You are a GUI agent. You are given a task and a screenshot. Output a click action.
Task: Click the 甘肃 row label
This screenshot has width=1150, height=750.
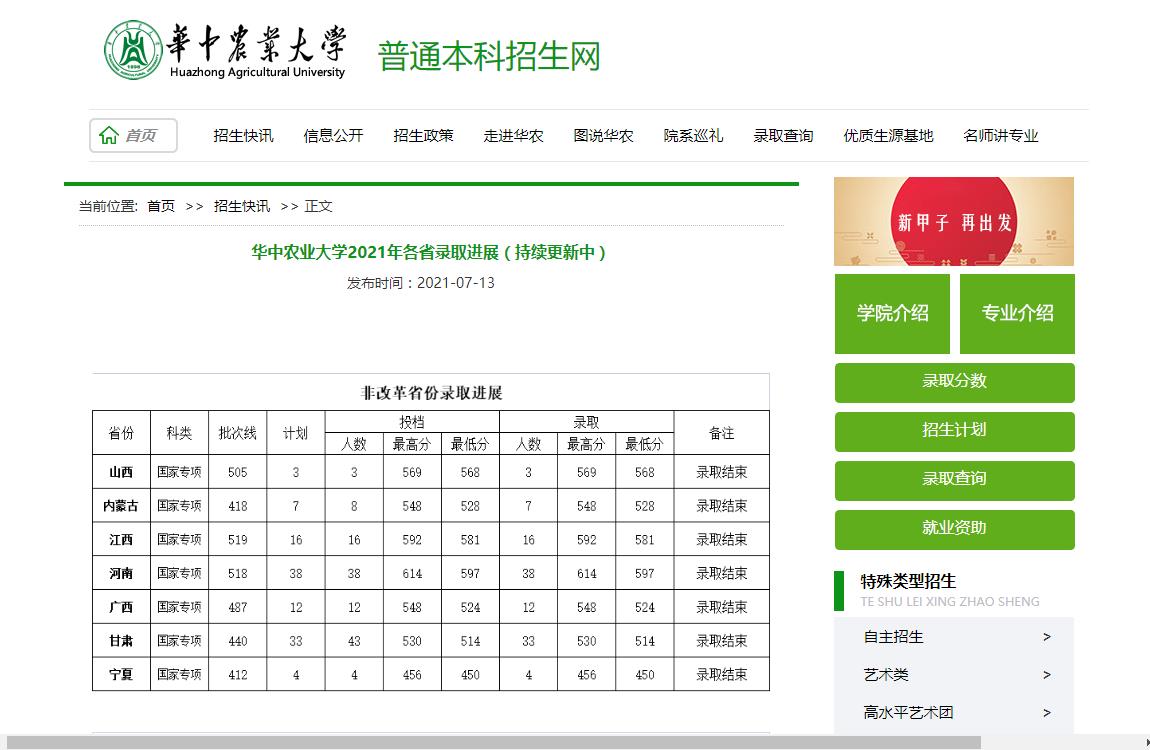[x=121, y=641]
